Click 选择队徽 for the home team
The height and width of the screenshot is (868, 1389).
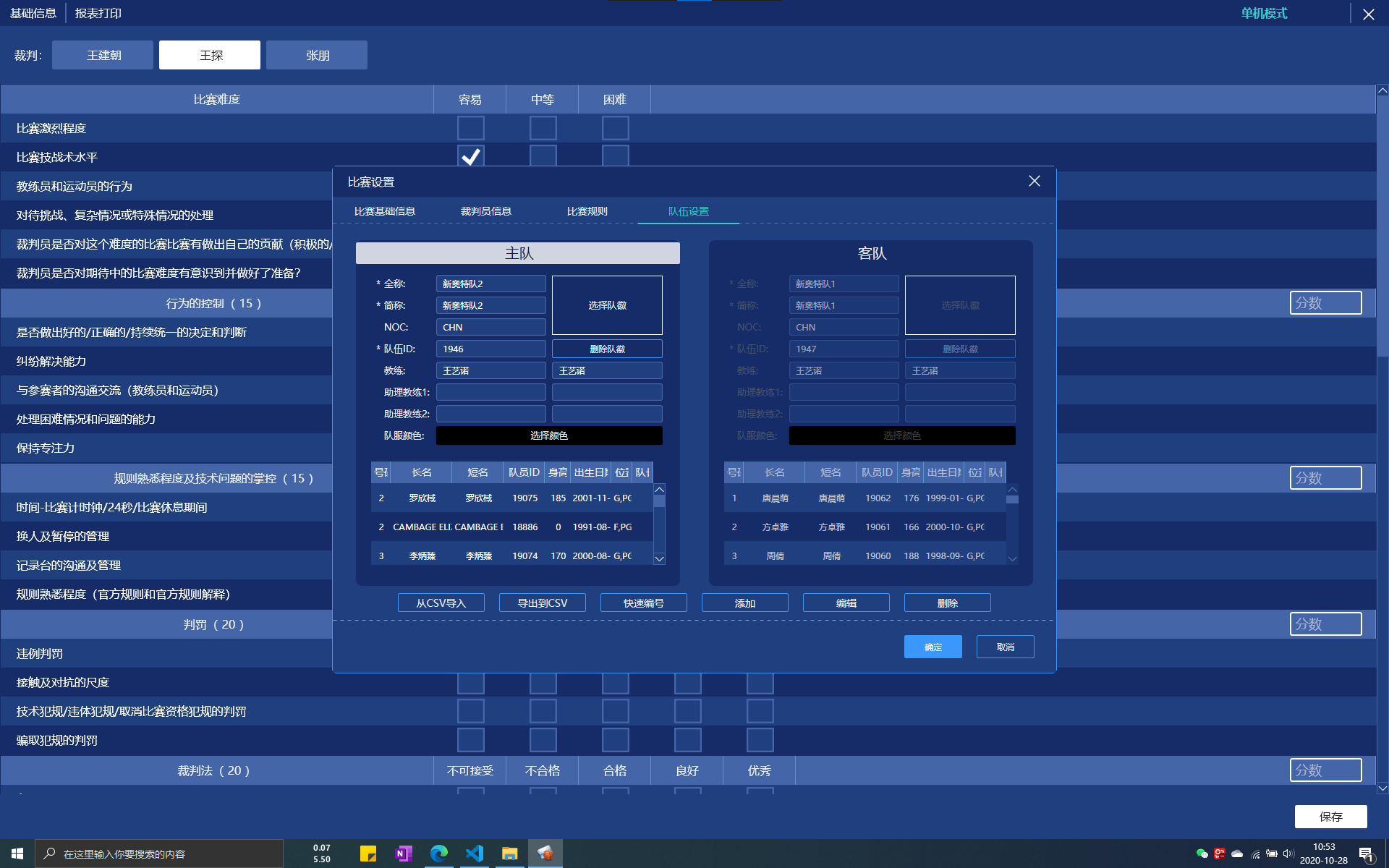point(607,305)
